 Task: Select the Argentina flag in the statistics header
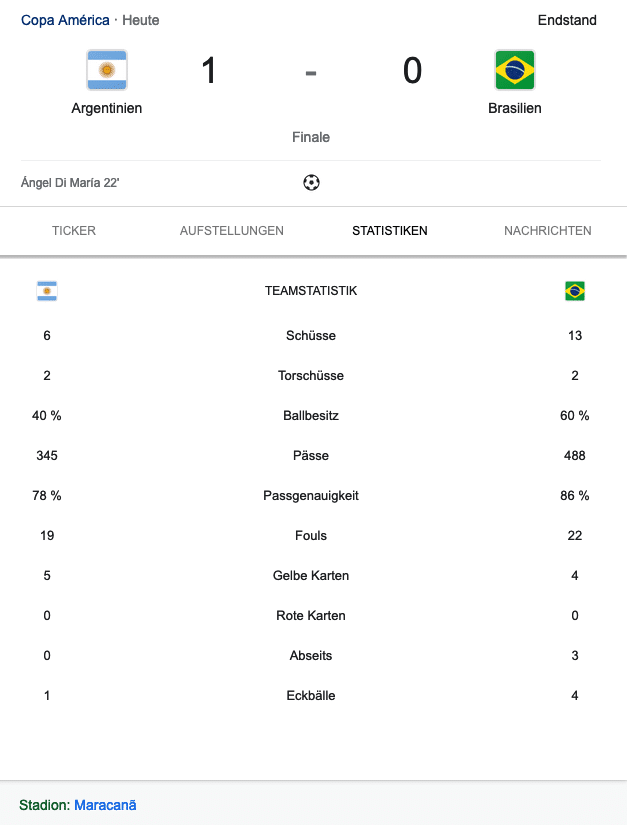point(46,291)
